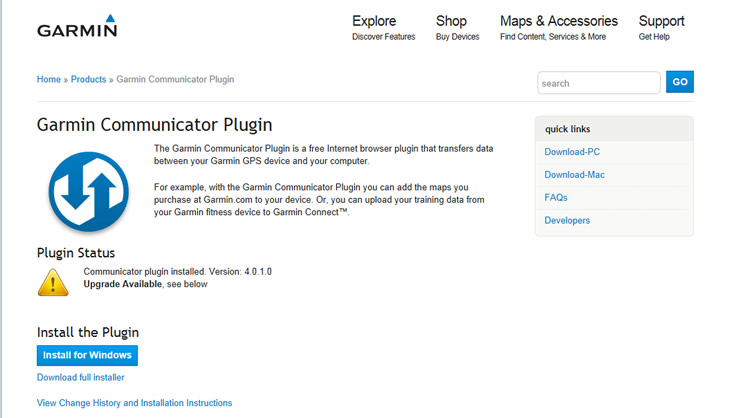This screenshot has width=730, height=418.
Task: Open View Change History and Installation Instructions
Action: point(135,403)
